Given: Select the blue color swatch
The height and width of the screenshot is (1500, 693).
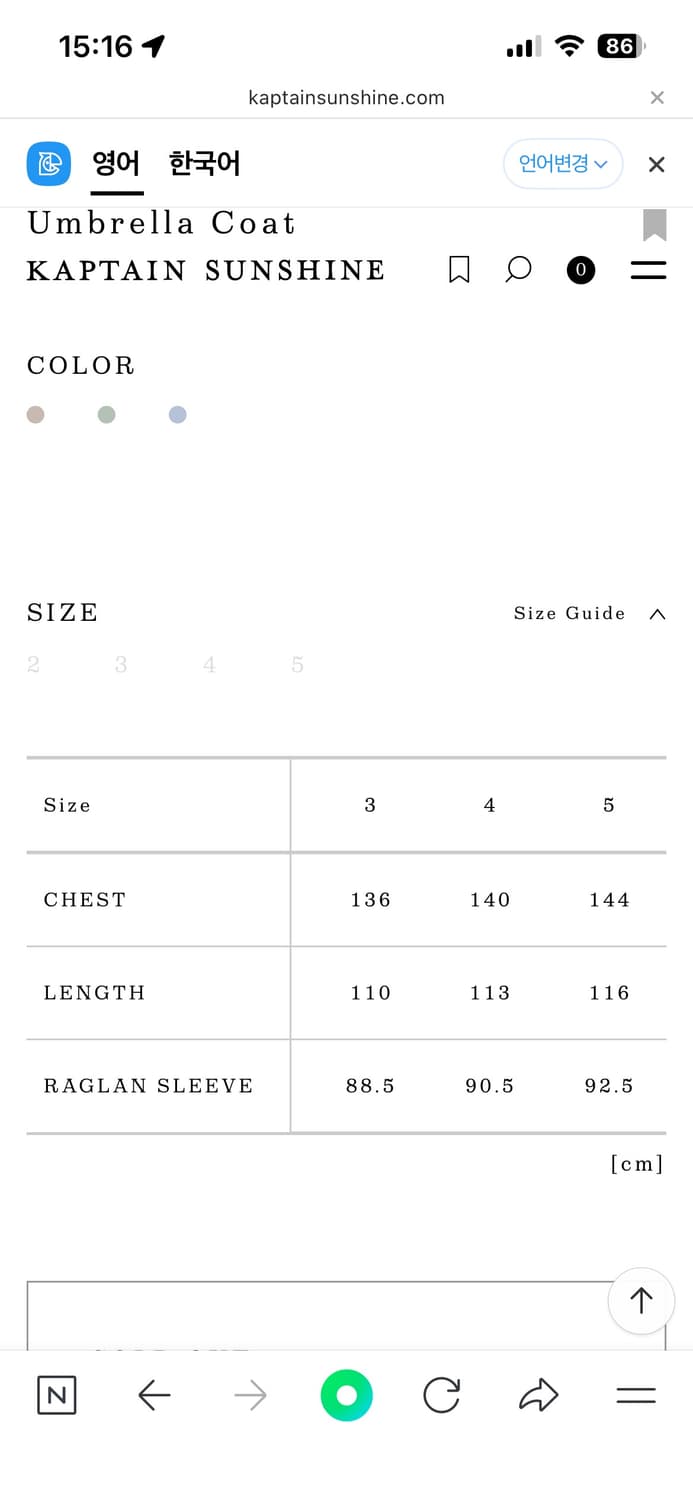Looking at the screenshot, I should 177,414.
